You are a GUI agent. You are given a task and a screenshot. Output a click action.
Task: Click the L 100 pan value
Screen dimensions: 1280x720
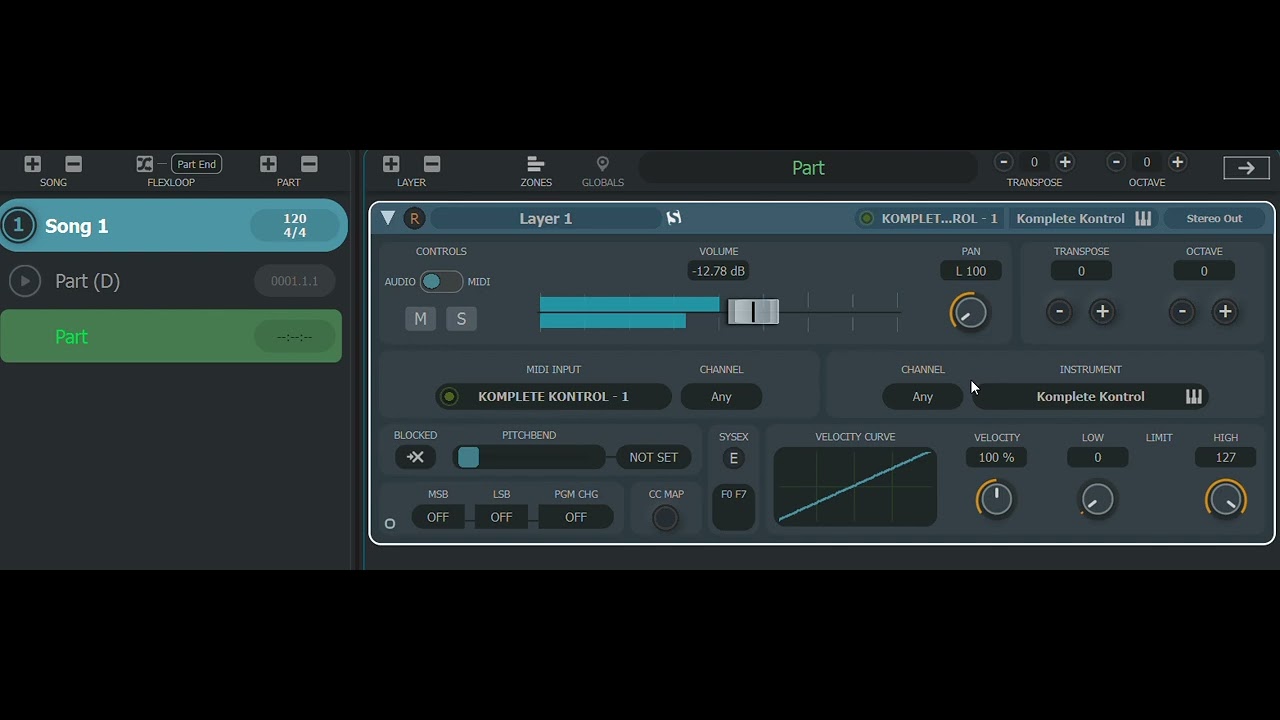click(971, 271)
